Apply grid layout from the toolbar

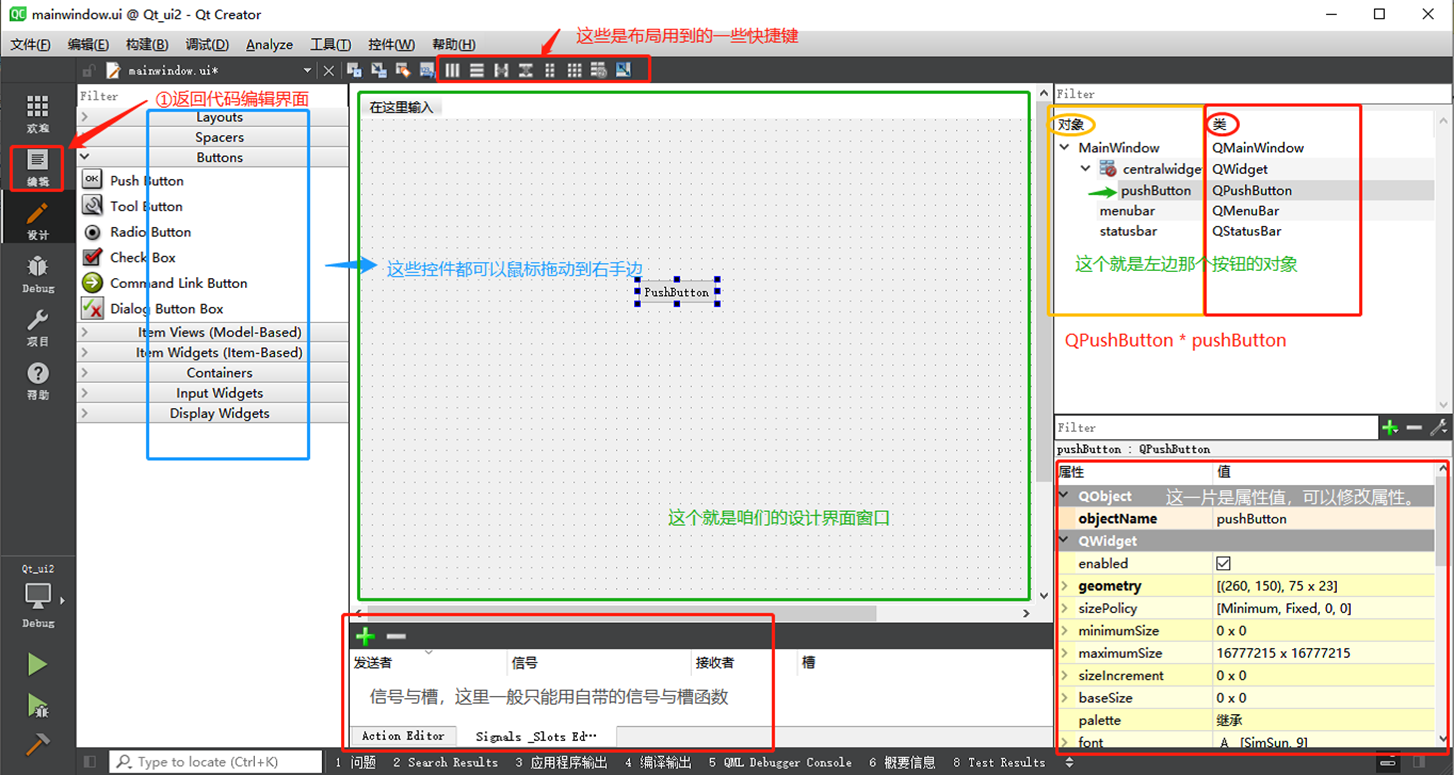(574, 70)
